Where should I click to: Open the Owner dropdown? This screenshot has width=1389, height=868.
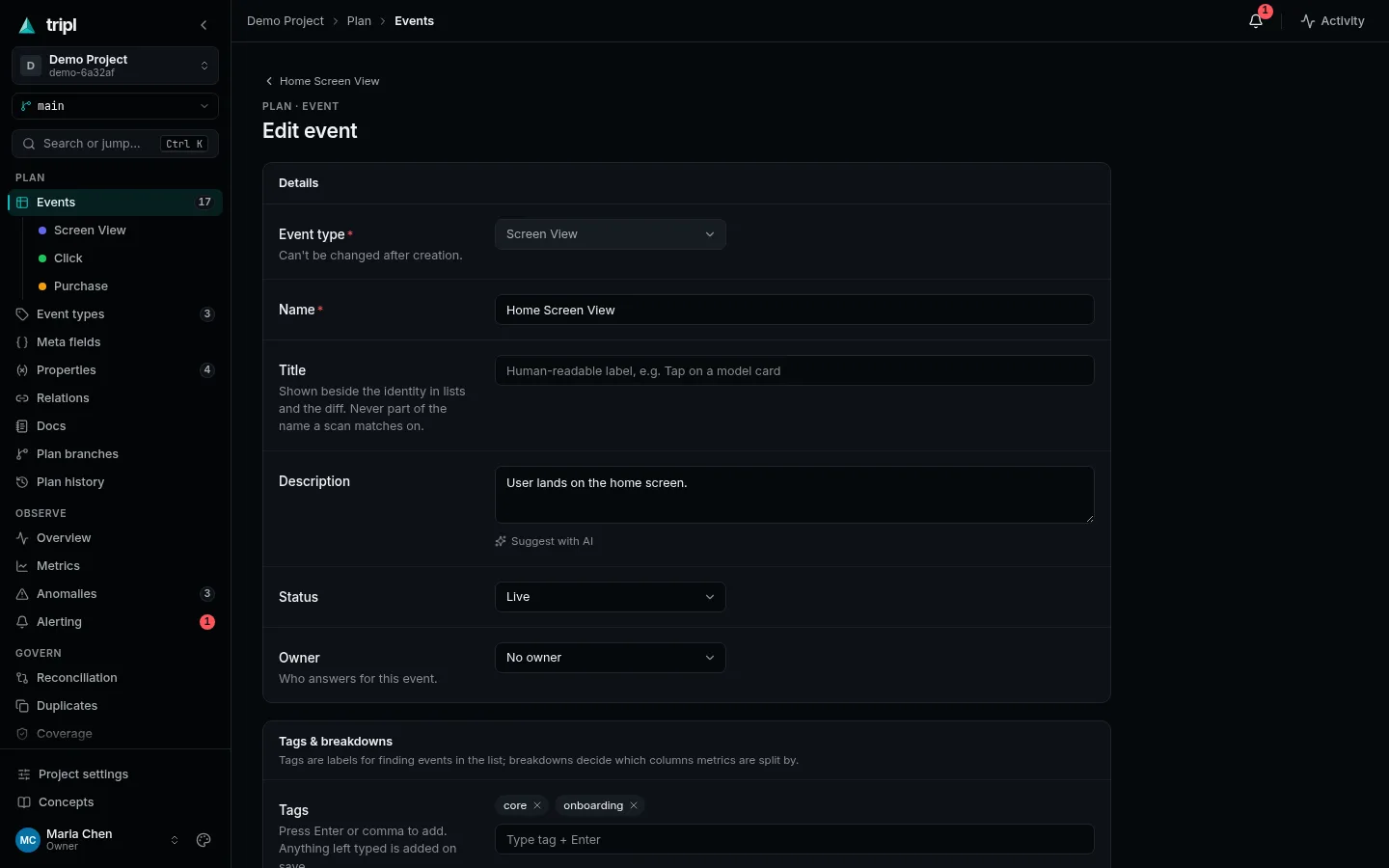(611, 658)
